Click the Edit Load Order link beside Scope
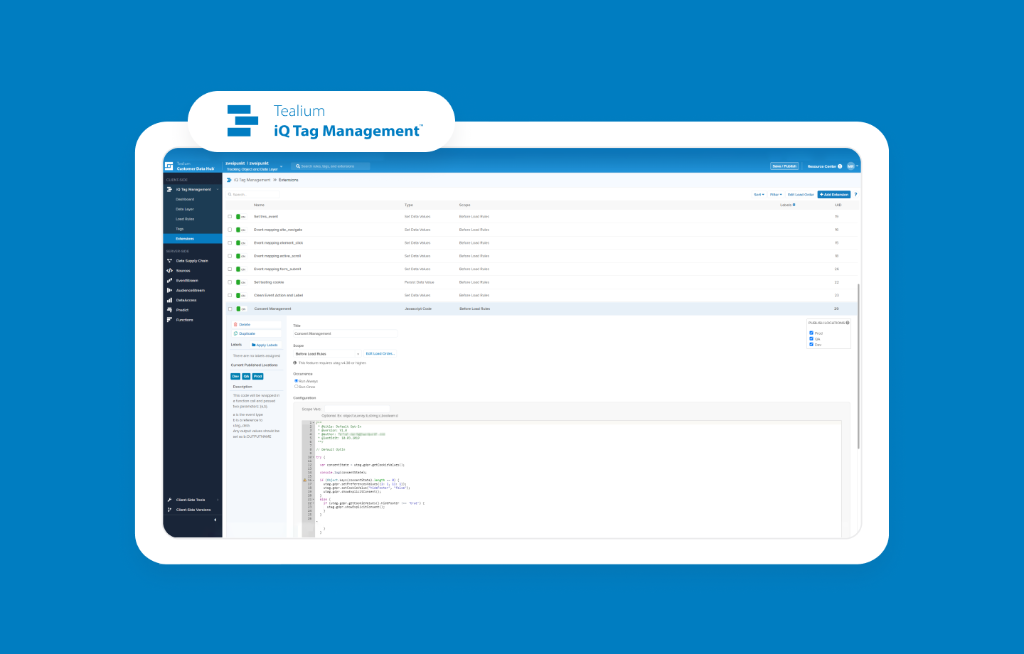This screenshot has height=654, width=1024. point(379,353)
